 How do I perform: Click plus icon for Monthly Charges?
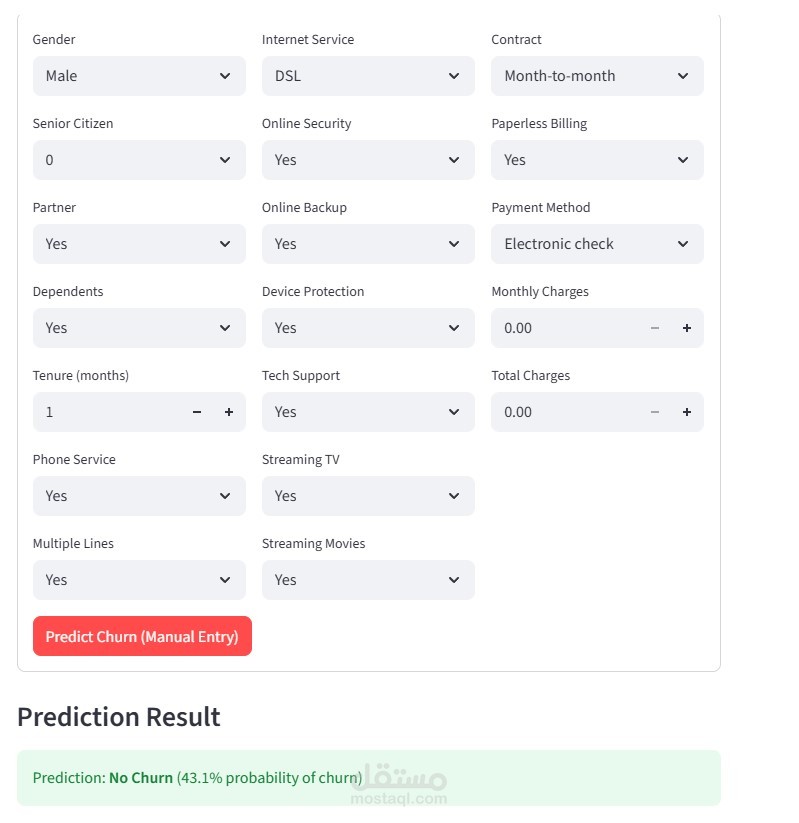point(687,328)
